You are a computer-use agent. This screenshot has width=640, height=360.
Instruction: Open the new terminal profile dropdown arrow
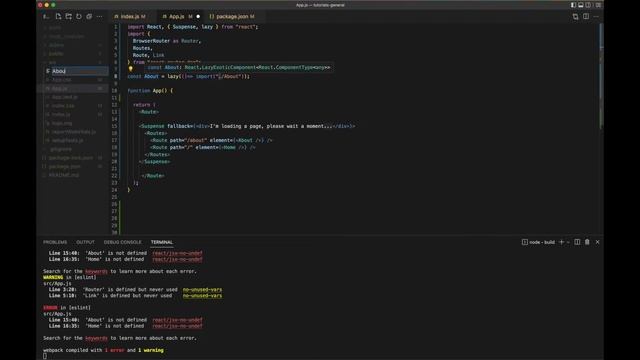point(568,242)
